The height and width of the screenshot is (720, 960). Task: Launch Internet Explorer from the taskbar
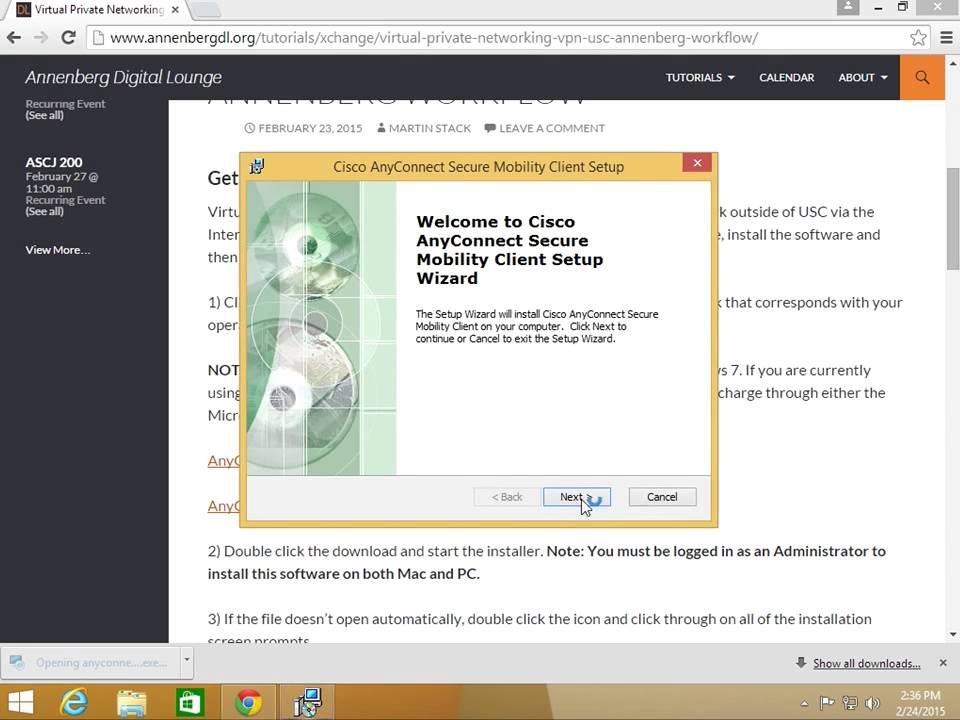pyautogui.click(x=73, y=702)
